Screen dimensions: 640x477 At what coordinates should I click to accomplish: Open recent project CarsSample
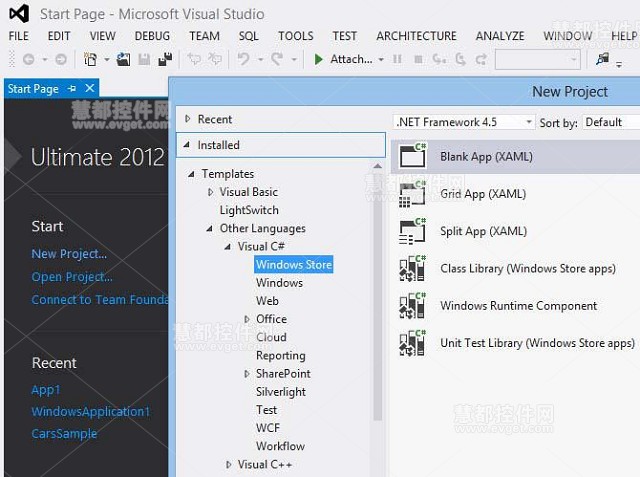(64, 433)
